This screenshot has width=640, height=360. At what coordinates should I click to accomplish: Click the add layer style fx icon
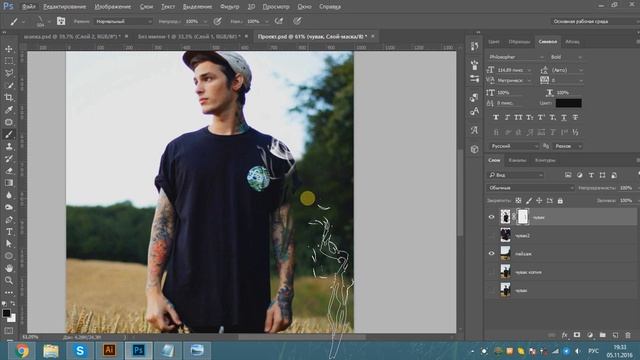(564, 335)
